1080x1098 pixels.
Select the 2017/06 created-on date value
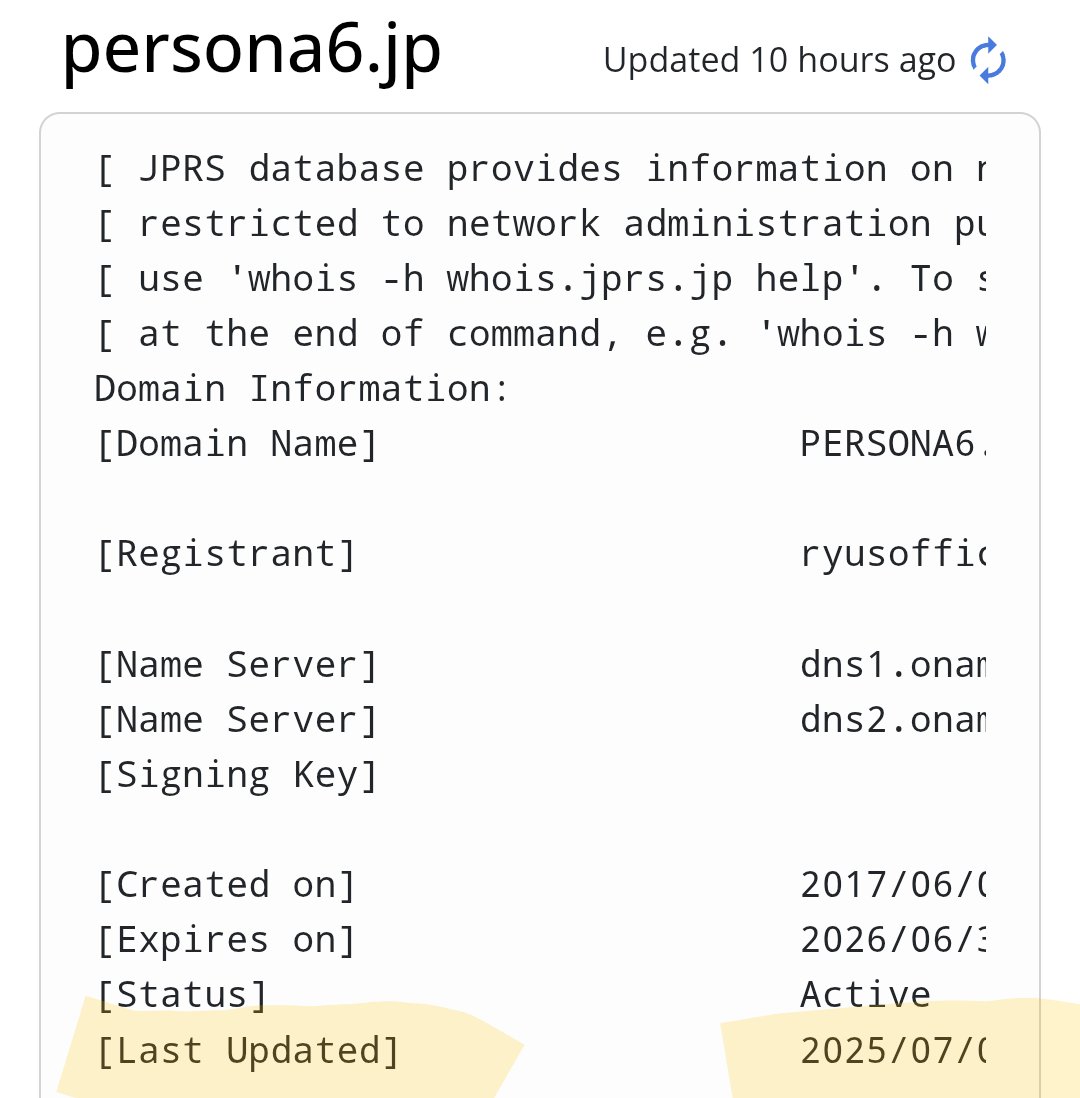pos(893,885)
